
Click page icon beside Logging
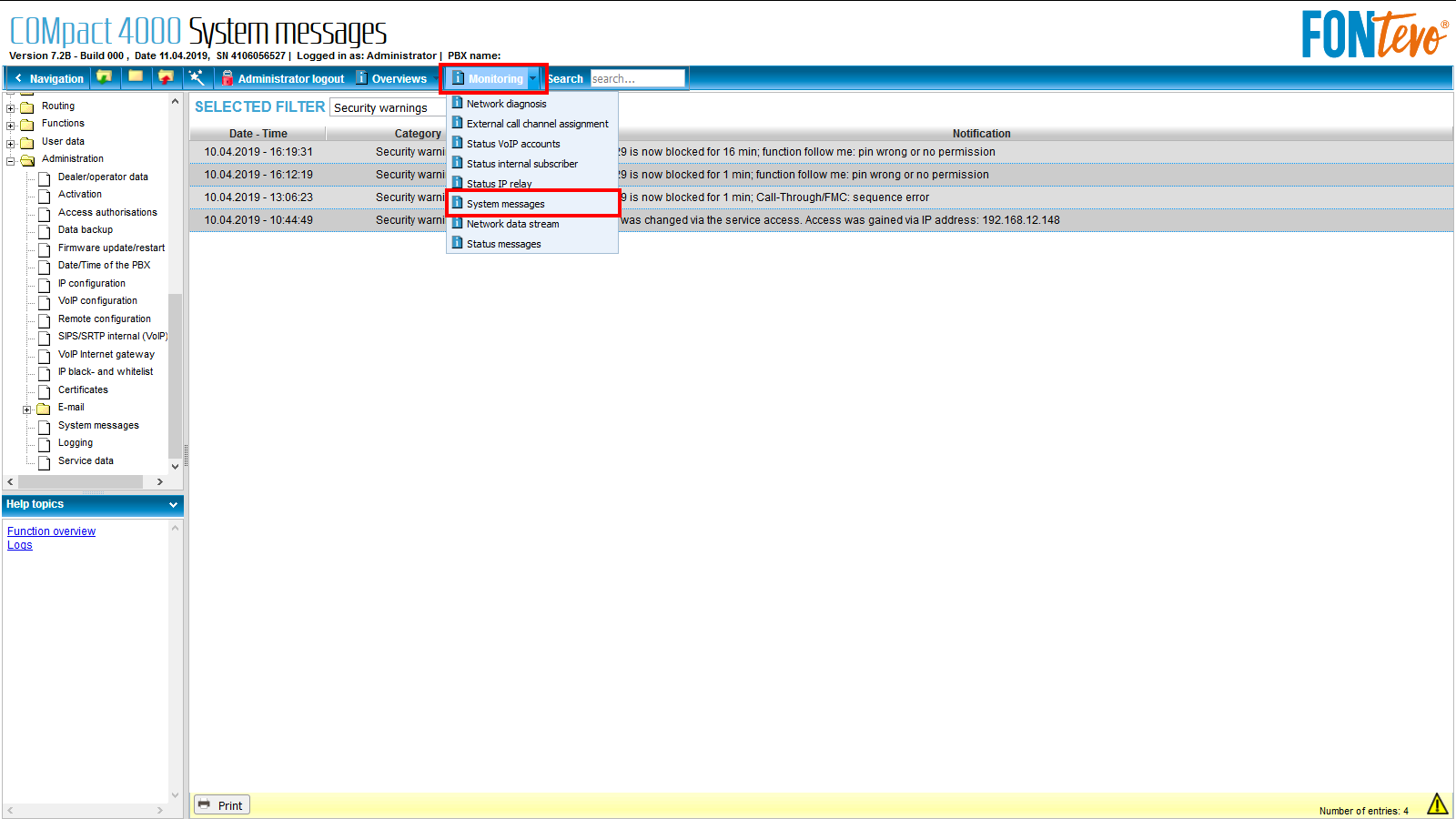tap(44, 444)
